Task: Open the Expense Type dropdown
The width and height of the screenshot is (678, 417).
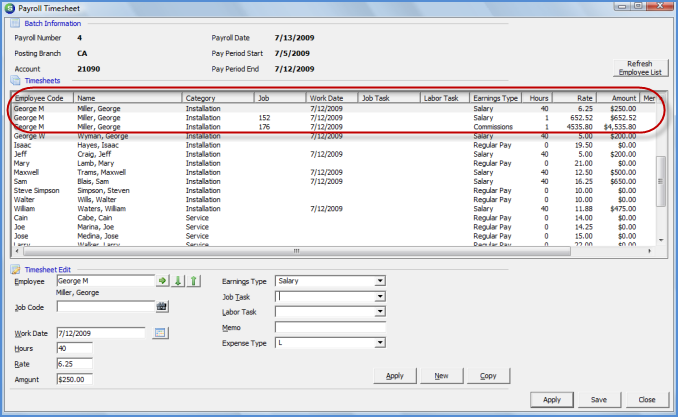Action: coord(380,343)
